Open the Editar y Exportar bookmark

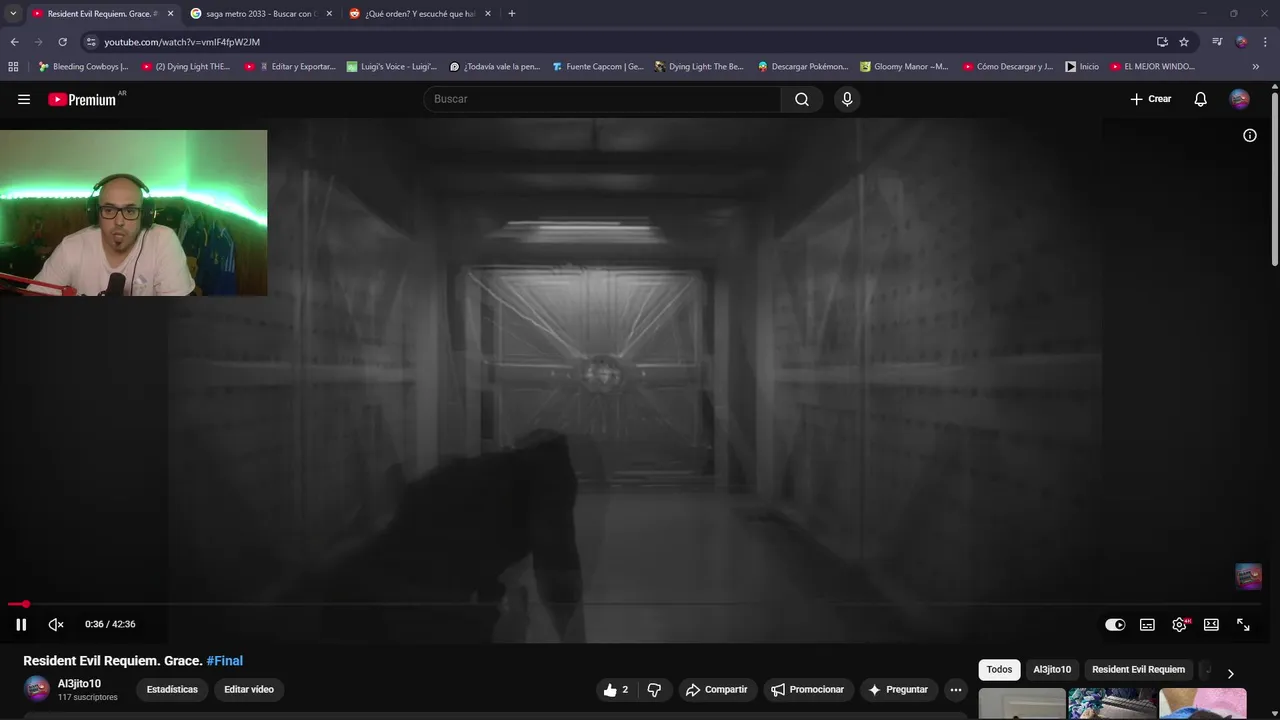click(290, 67)
